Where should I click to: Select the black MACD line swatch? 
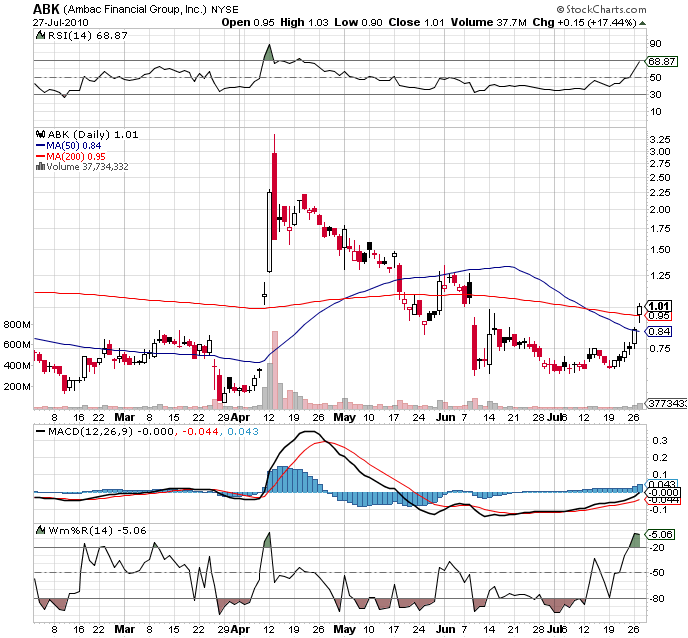40,432
